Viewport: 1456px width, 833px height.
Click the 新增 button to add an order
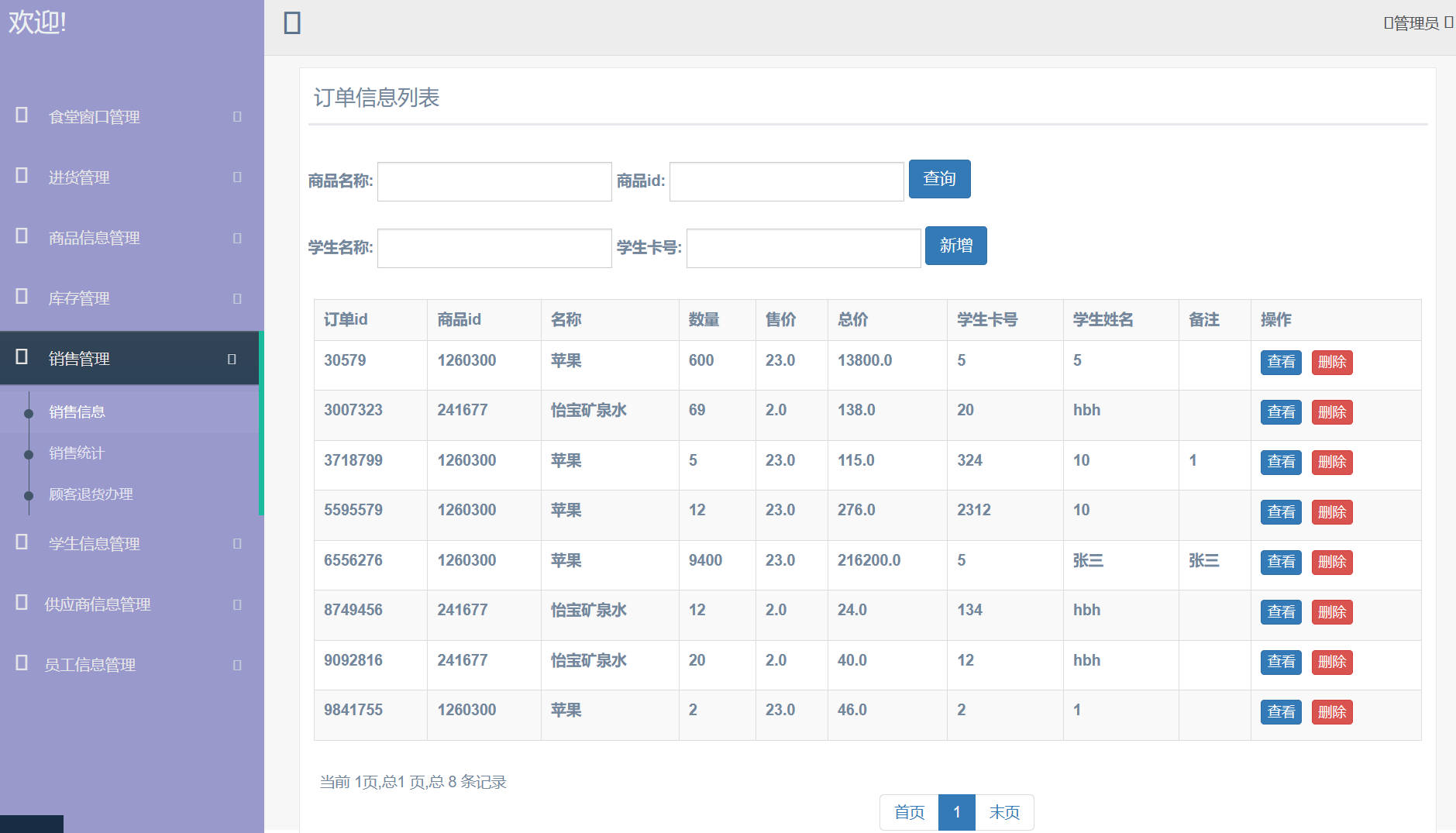(955, 246)
